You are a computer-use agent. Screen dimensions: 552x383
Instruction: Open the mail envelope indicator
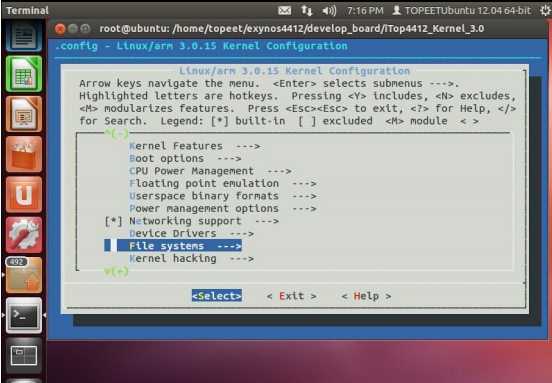[x=284, y=11]
